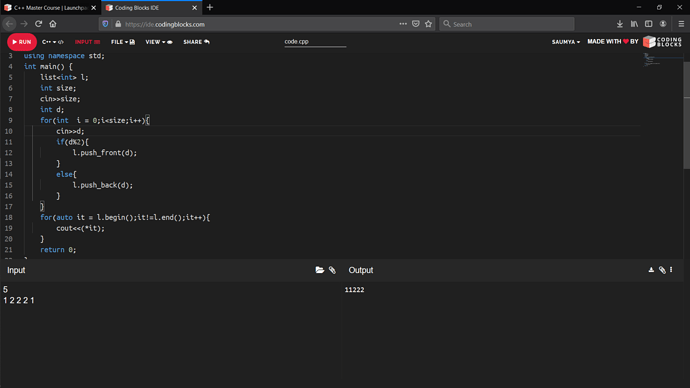The image size is (690, 388).
Task: Click the Coding Blocks logo
Action: pyautogui.click(x=662, y=42)
